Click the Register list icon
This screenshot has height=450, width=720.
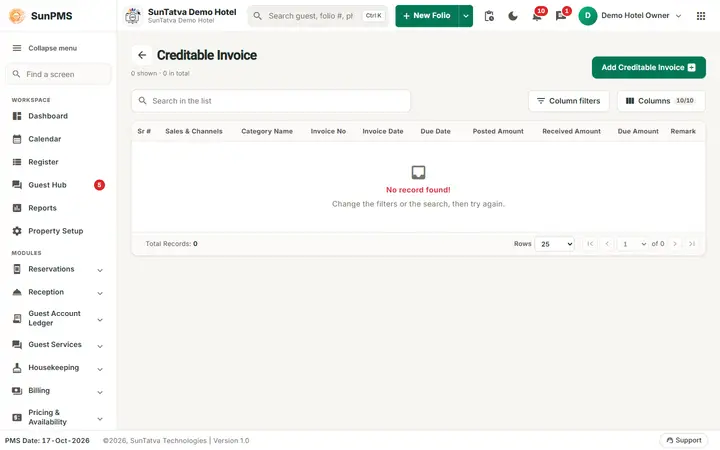(17, 162)
